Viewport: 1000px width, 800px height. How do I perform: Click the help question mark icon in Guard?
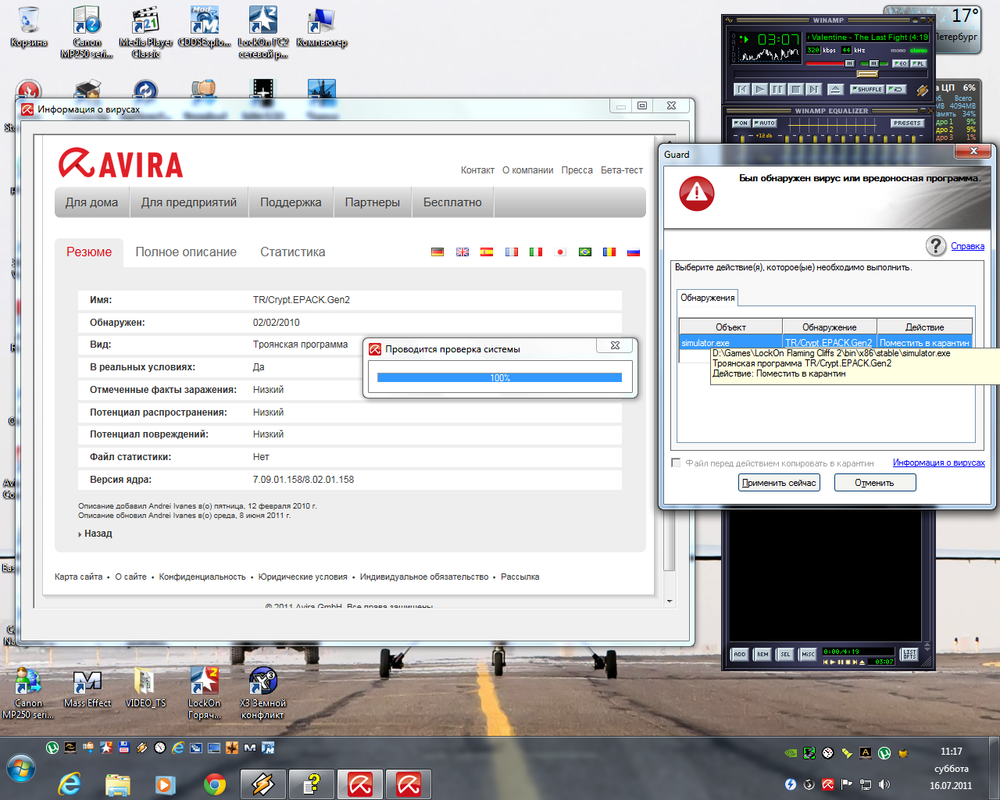[936, 246]
